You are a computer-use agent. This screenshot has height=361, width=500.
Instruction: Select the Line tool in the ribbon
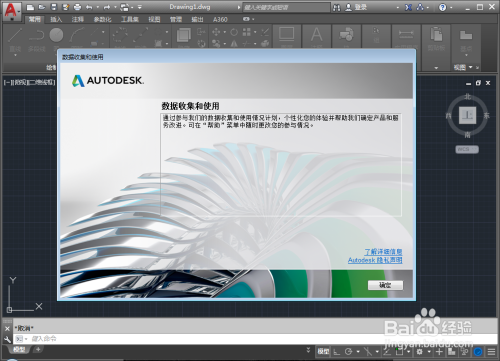point(15,35)
